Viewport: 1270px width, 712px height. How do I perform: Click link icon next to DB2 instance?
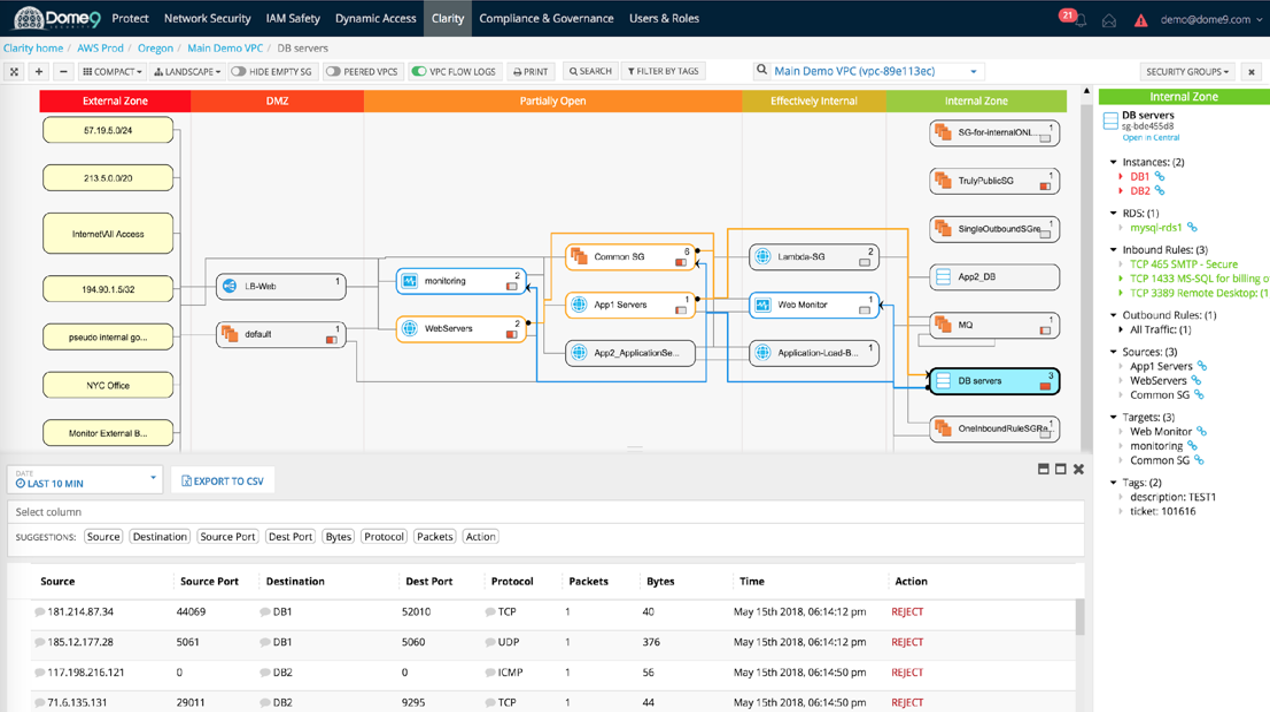click(1160, 191)
